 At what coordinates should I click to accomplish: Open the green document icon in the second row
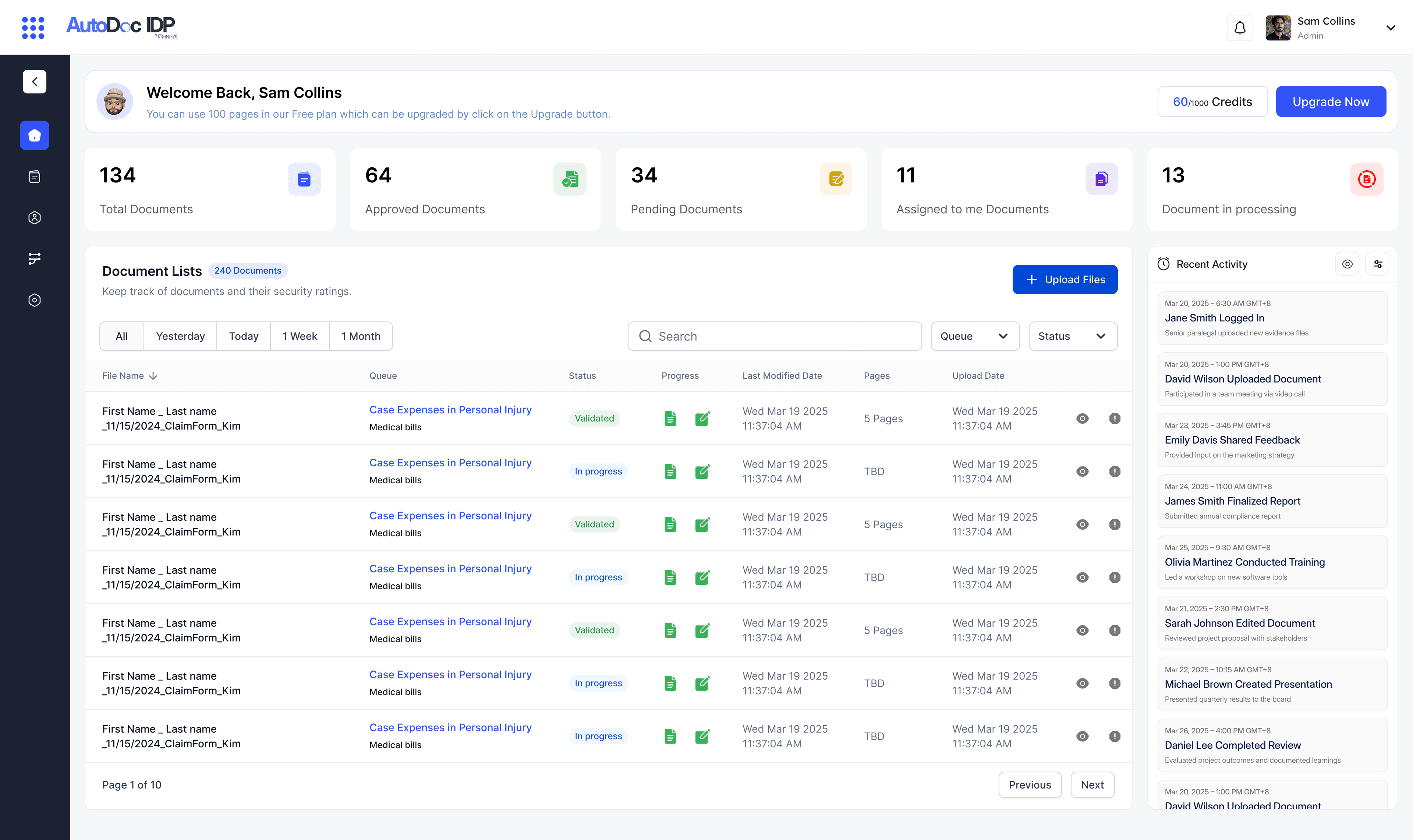(x=670, y=471)
